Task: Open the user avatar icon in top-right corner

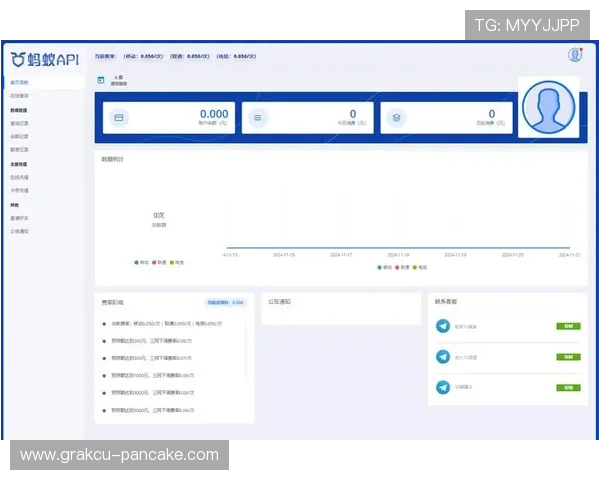Action: click(x=575, y=55)
